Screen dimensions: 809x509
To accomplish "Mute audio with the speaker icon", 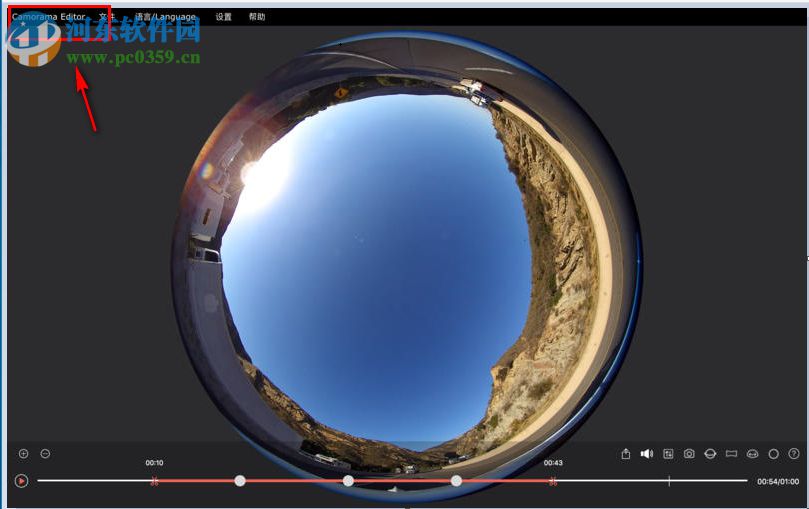I will point(646,454).
